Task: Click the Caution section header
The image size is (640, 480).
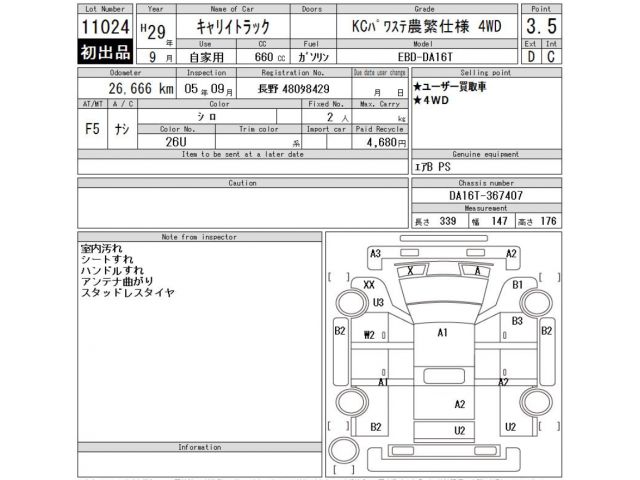Action: [243, 183]
